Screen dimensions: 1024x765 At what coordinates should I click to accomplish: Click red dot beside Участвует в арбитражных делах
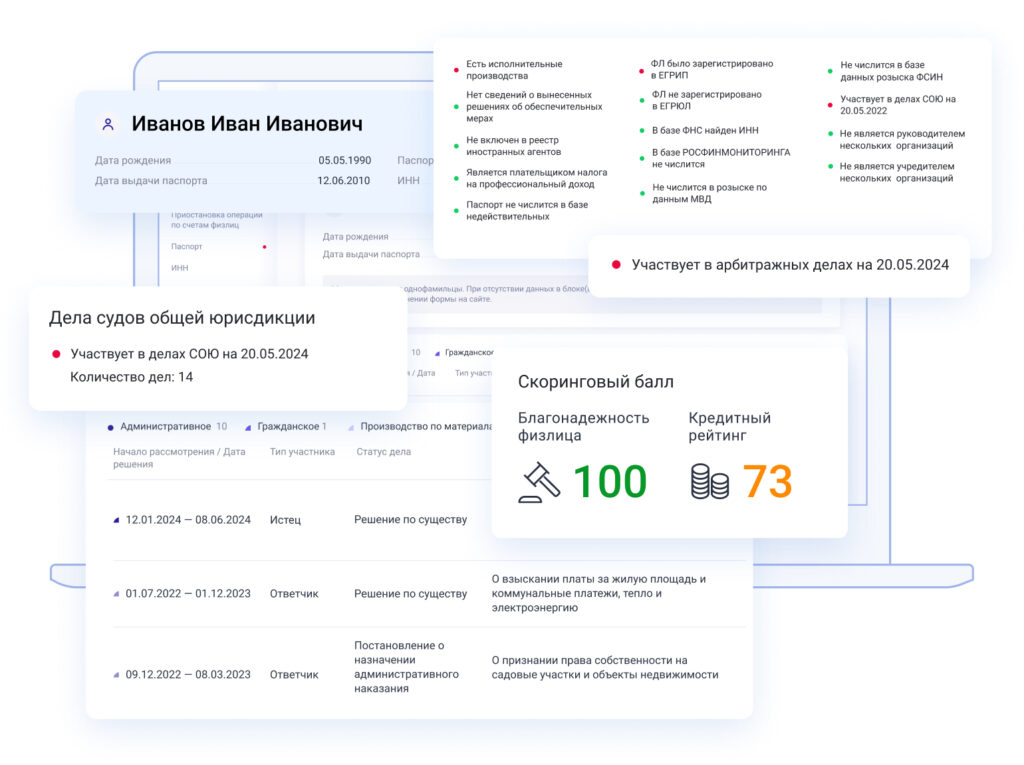[616, 265]
